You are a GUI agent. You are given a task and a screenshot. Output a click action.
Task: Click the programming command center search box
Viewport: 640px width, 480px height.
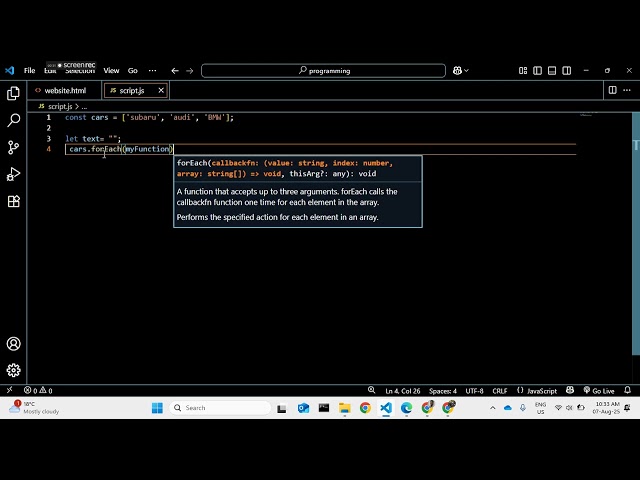tap(325, 71)
